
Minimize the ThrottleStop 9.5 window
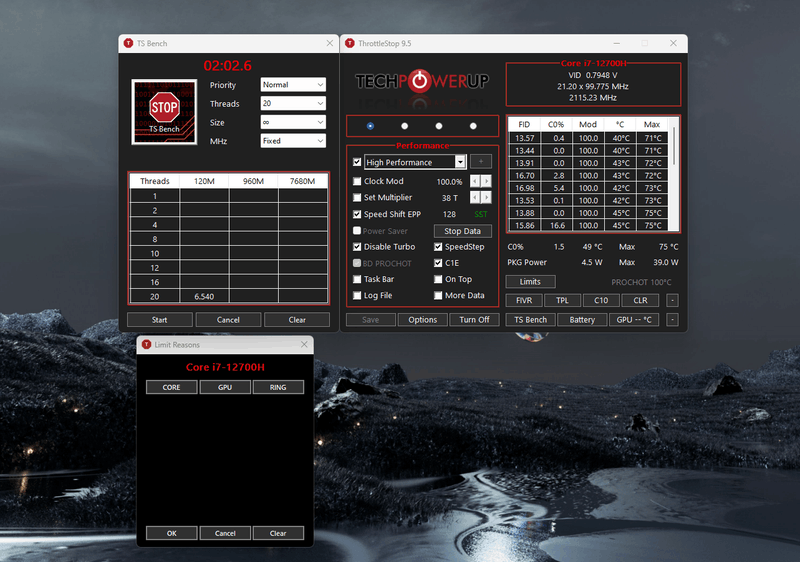(616, 43)
